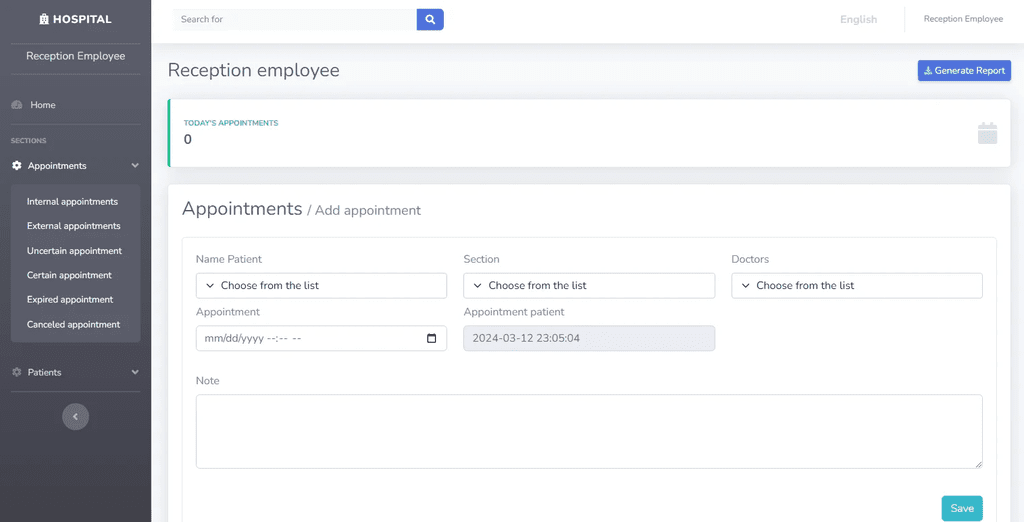
Task: Open Canceled appointment menu item
Action: (x=74, y=325)
